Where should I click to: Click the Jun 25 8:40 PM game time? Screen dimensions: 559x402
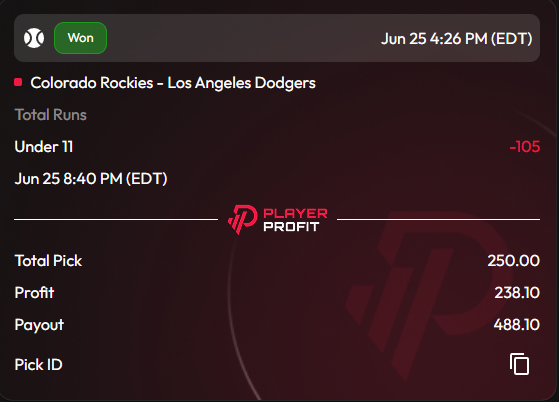click(x=91, y=179)
